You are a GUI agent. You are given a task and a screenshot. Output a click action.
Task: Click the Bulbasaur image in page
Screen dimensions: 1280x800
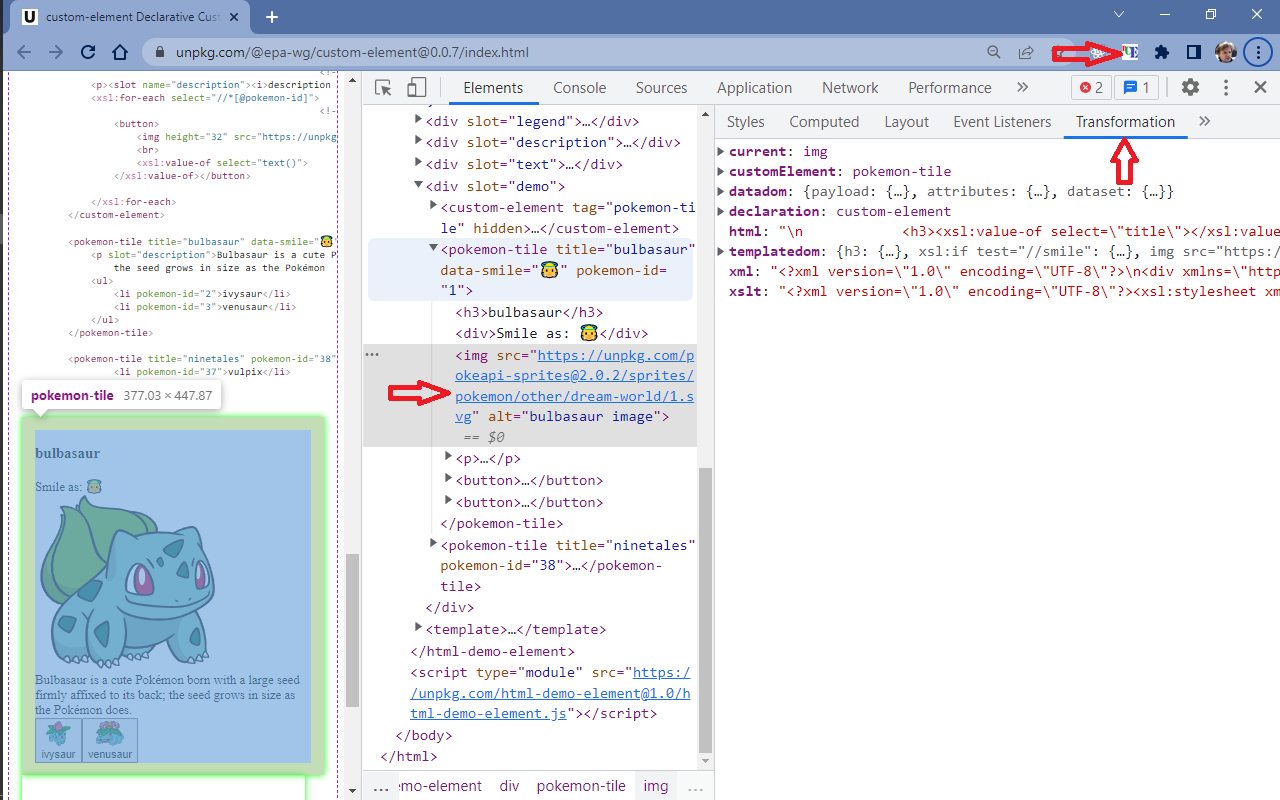point(126,582)
